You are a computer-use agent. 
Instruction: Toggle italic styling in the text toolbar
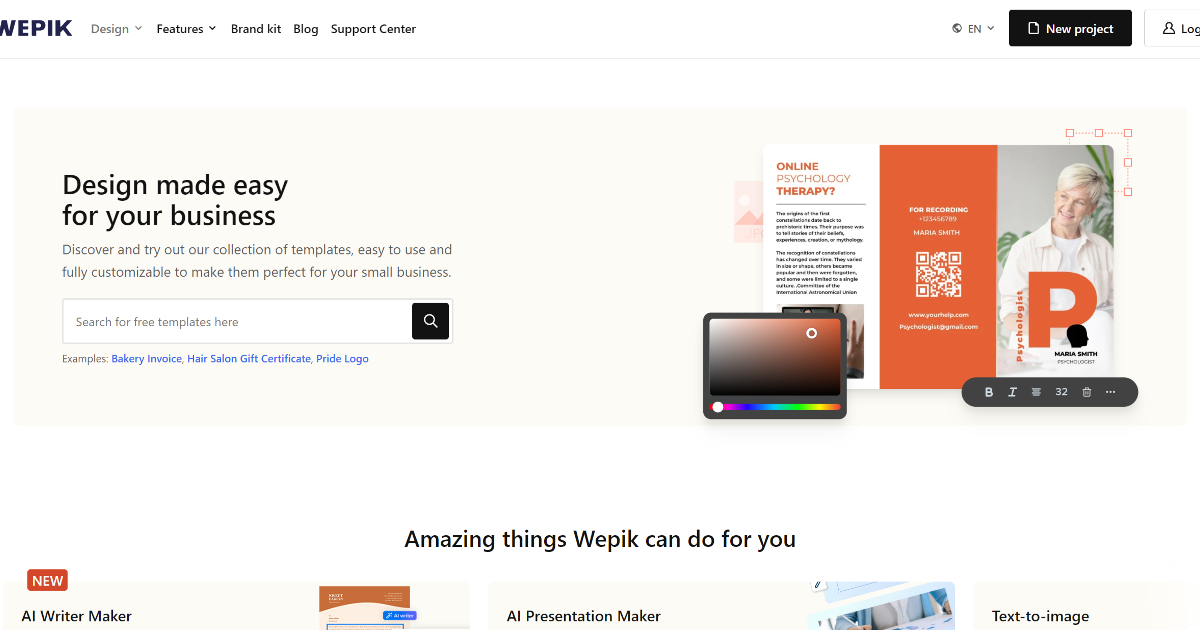[x=1012, y=392]
